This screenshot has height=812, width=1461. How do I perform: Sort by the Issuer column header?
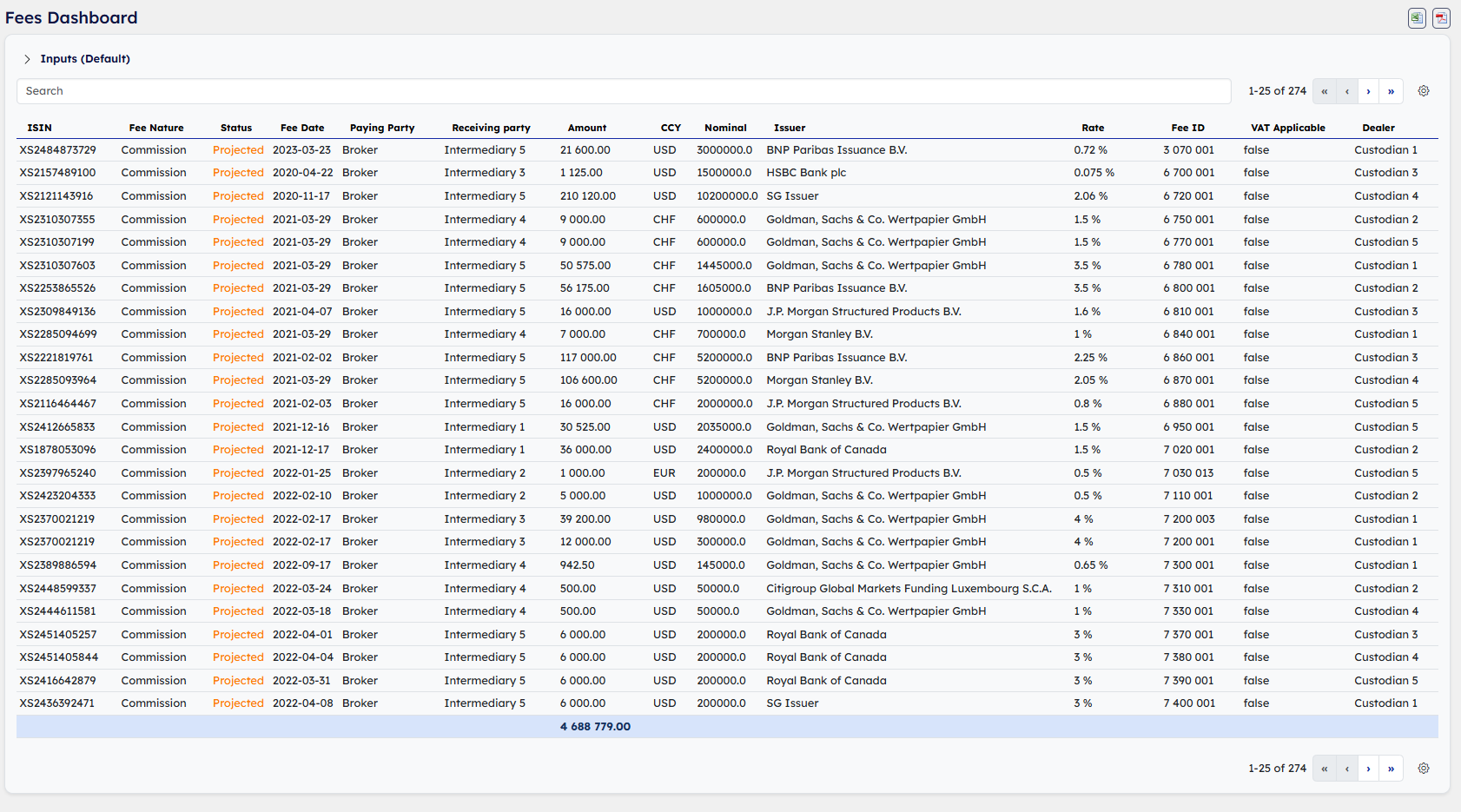[x=790, y=128]
